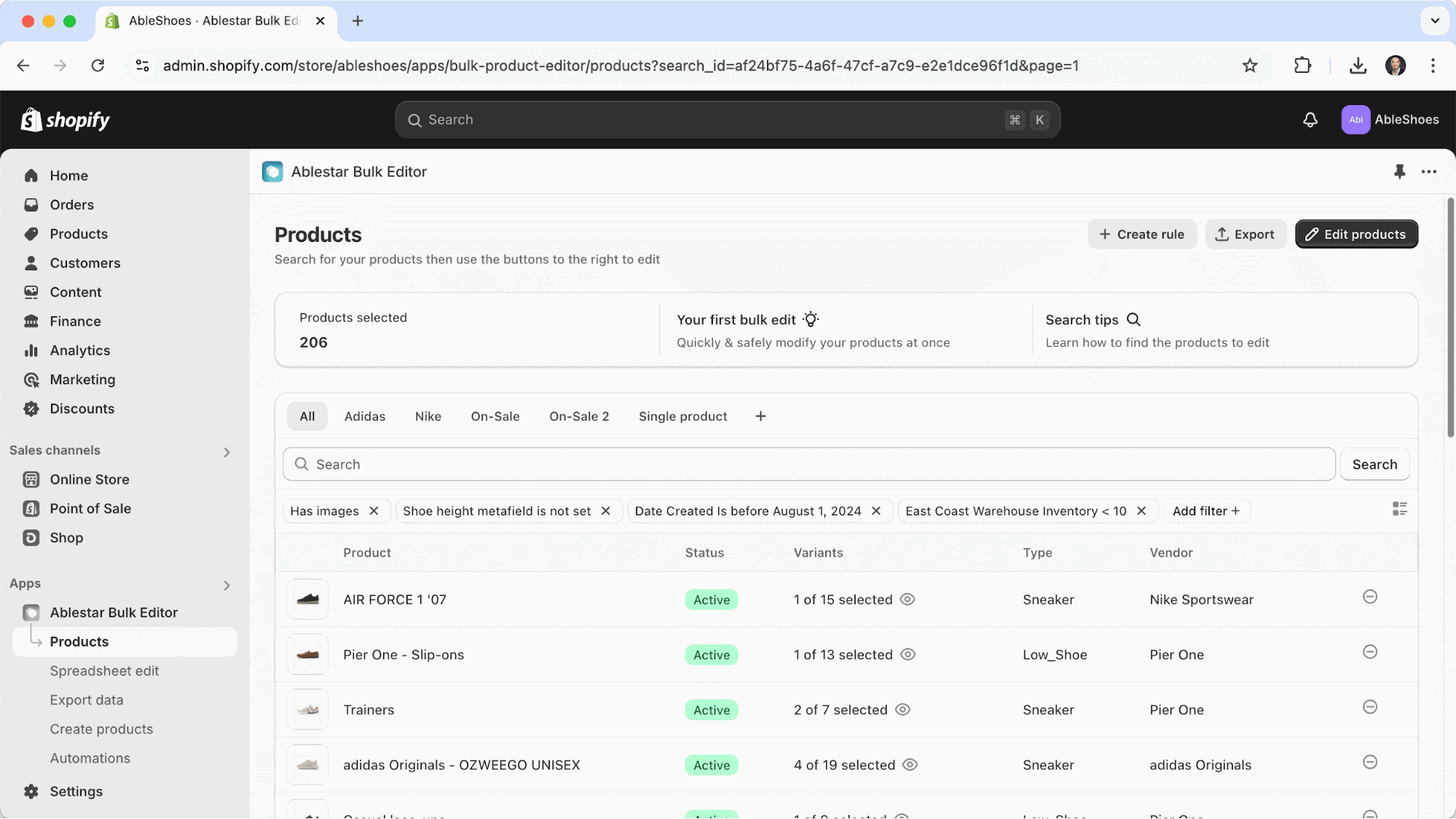Select Discounts in the sidebar
The width and height of the screenshot is (1456, 819).
tap(81, 409)
